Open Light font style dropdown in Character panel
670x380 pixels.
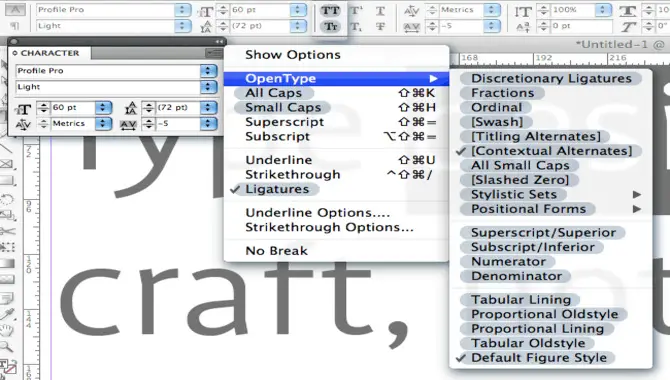[208, 87]
